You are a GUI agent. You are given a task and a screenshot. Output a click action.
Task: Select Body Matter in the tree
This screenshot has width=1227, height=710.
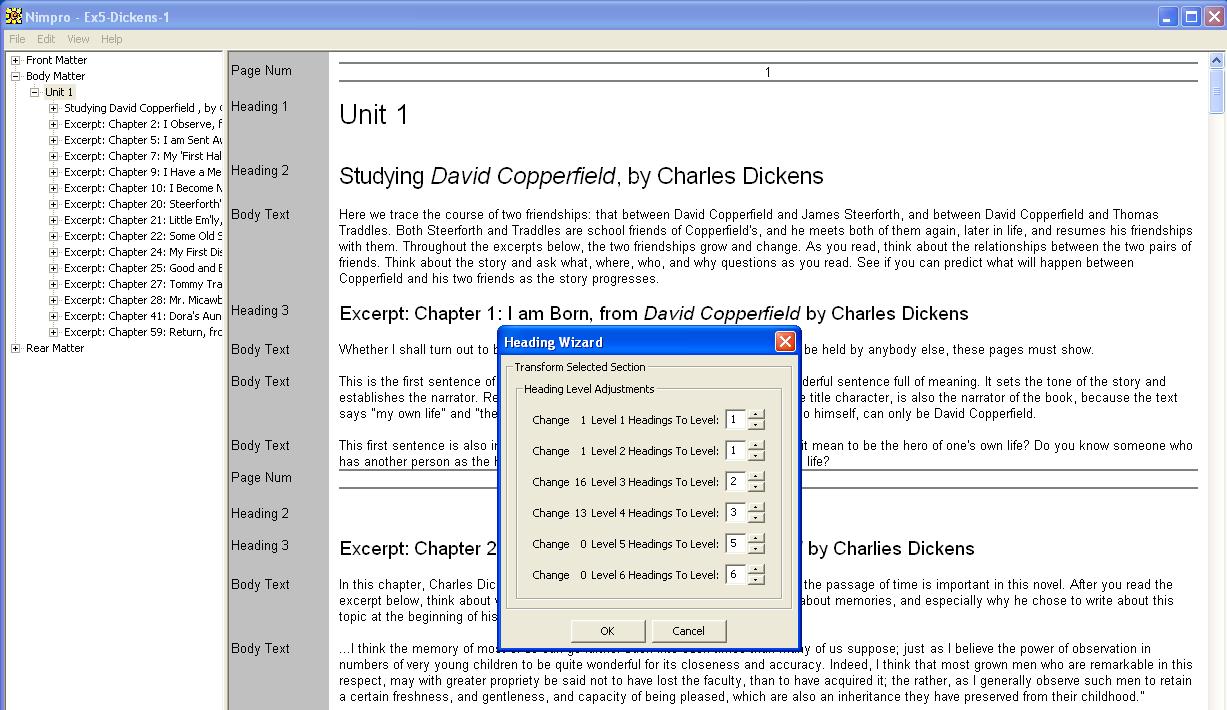coord(55,76)
